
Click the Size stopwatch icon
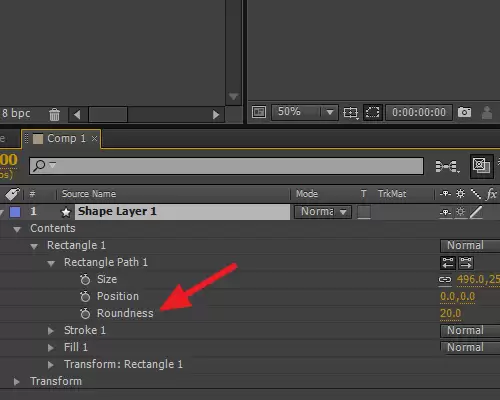(85, 279)
